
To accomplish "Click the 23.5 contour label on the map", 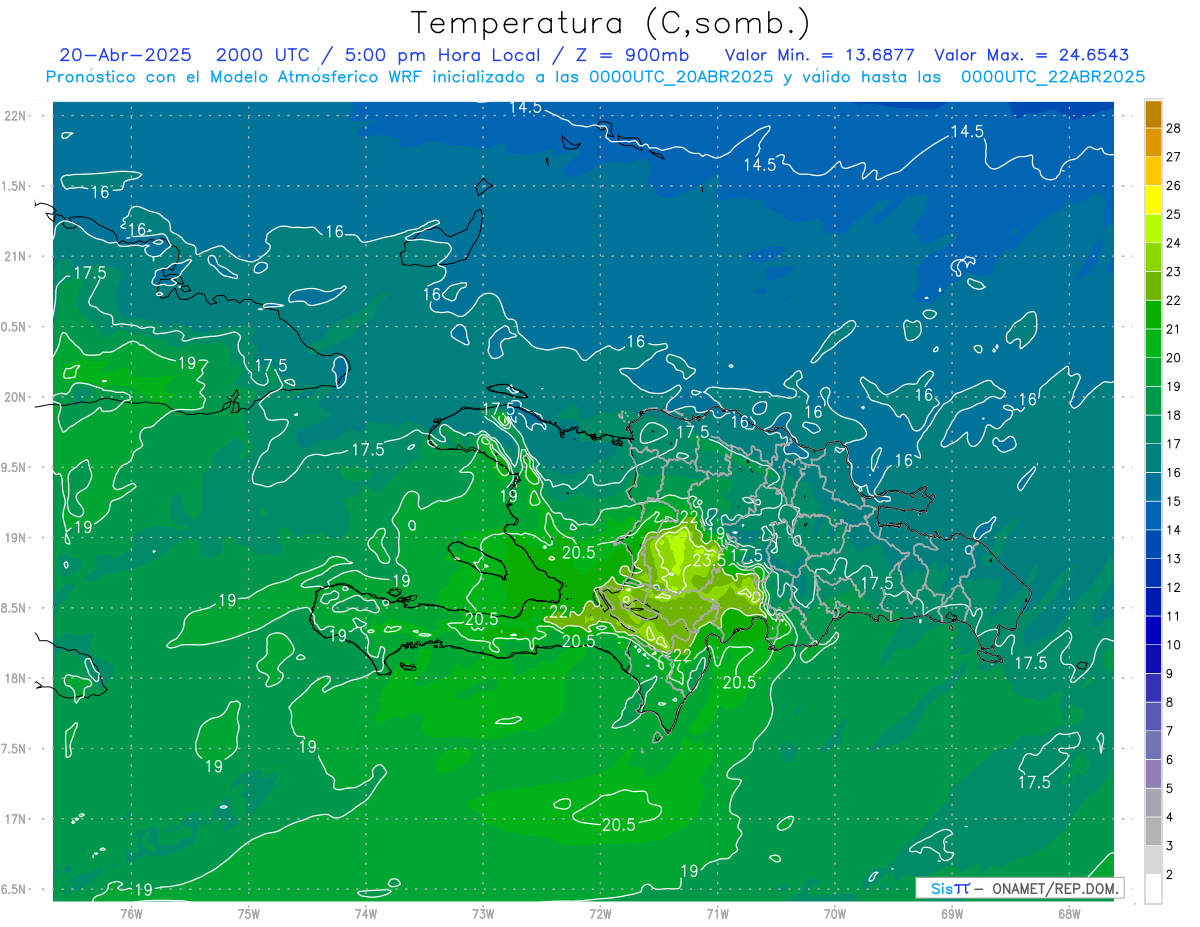I will coord(709,561).
